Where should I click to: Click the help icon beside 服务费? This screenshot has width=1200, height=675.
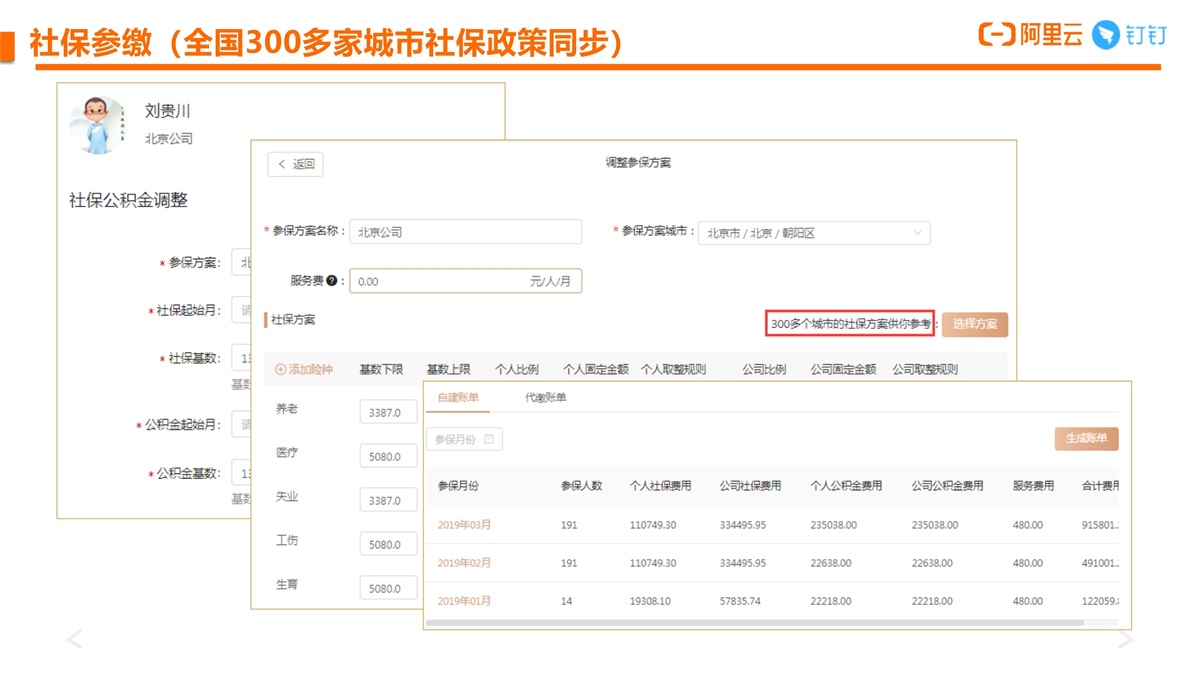tap(332, 282)
